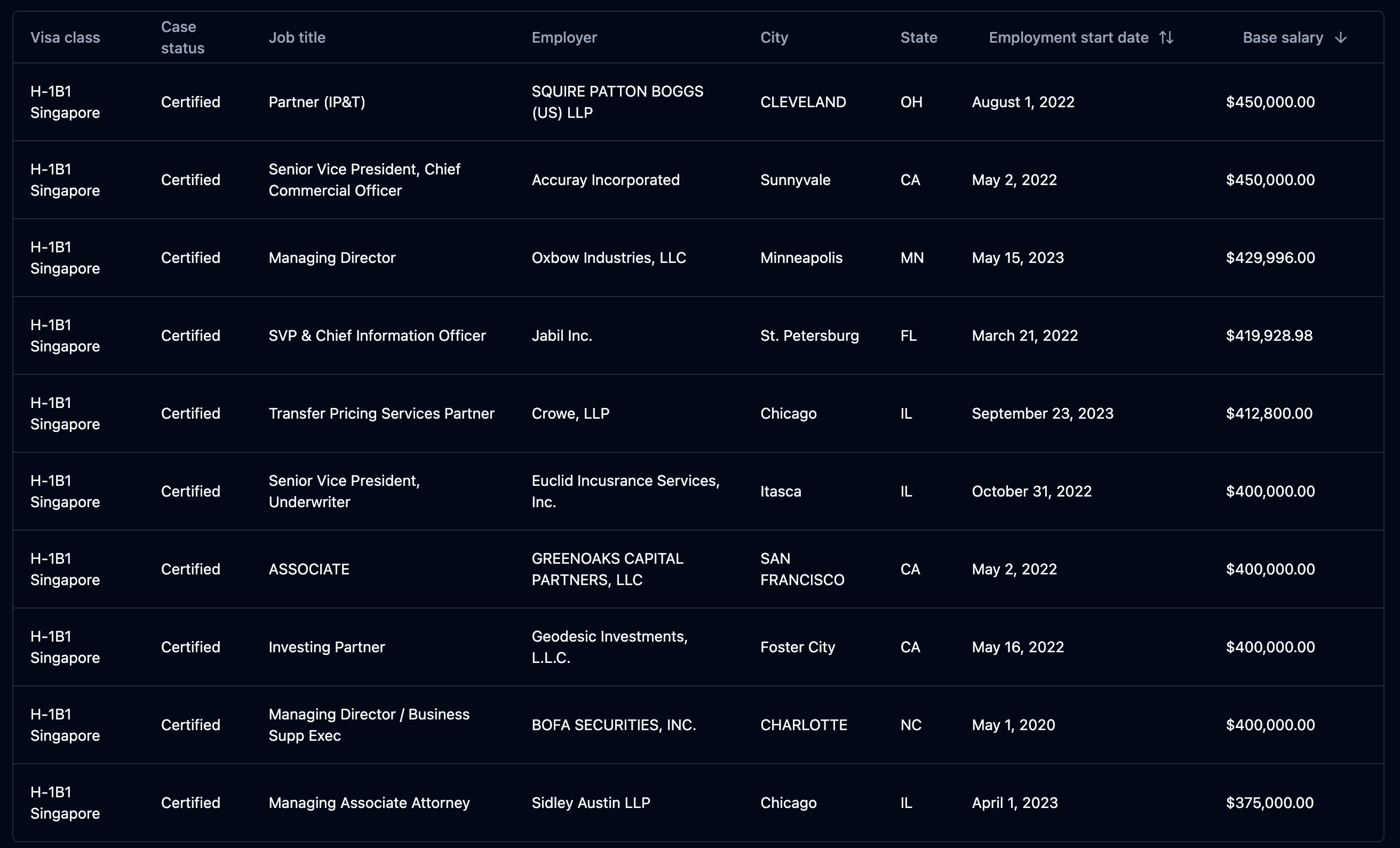
Task: Click the $412,800.00 salary value
Action: (x=1269, y=413)
